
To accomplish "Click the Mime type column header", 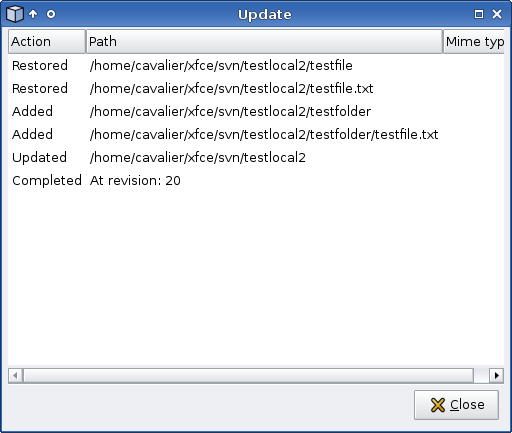I will tap(474, 41).
